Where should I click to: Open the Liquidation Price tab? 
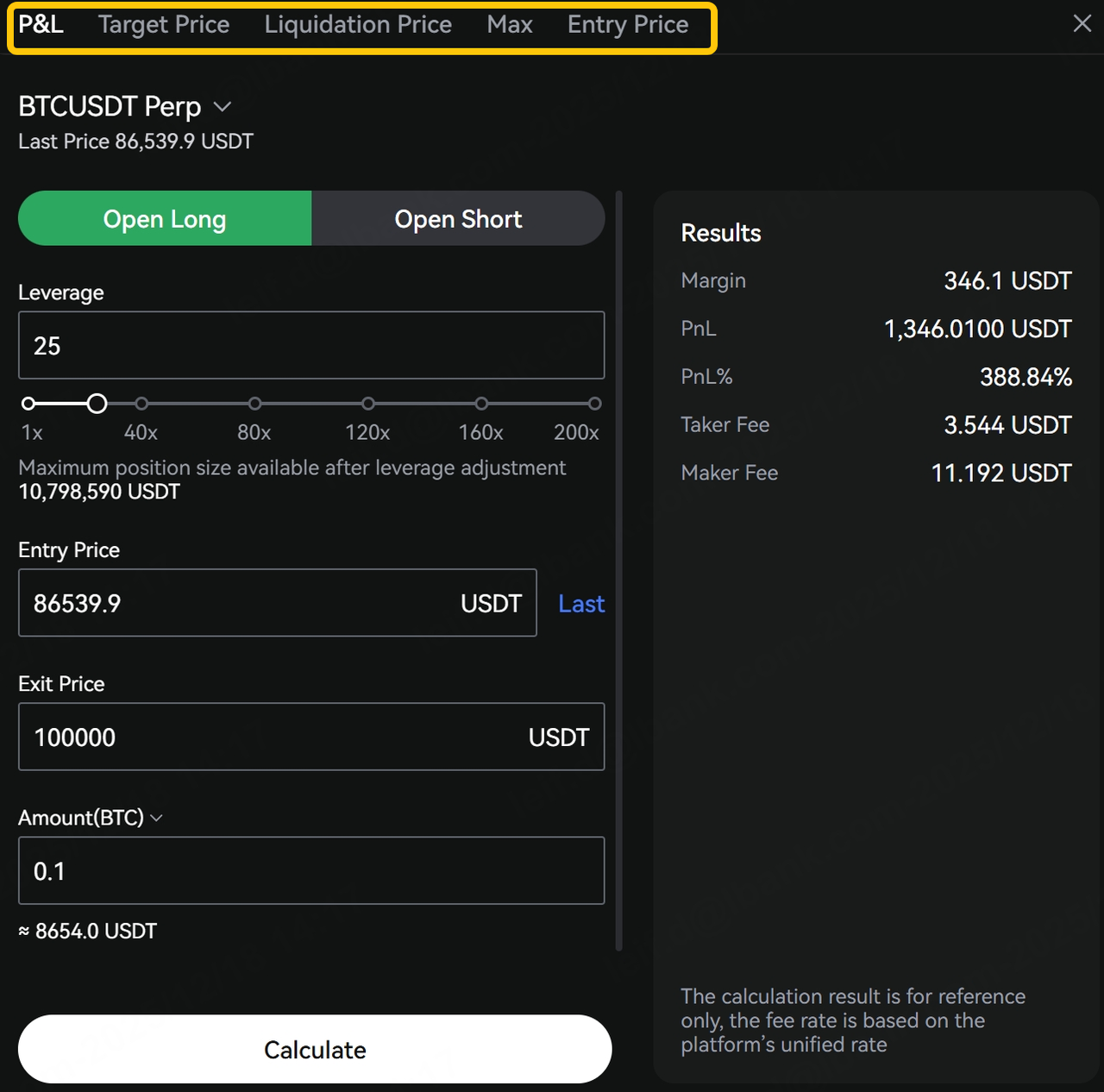click(x=358, y=24)
